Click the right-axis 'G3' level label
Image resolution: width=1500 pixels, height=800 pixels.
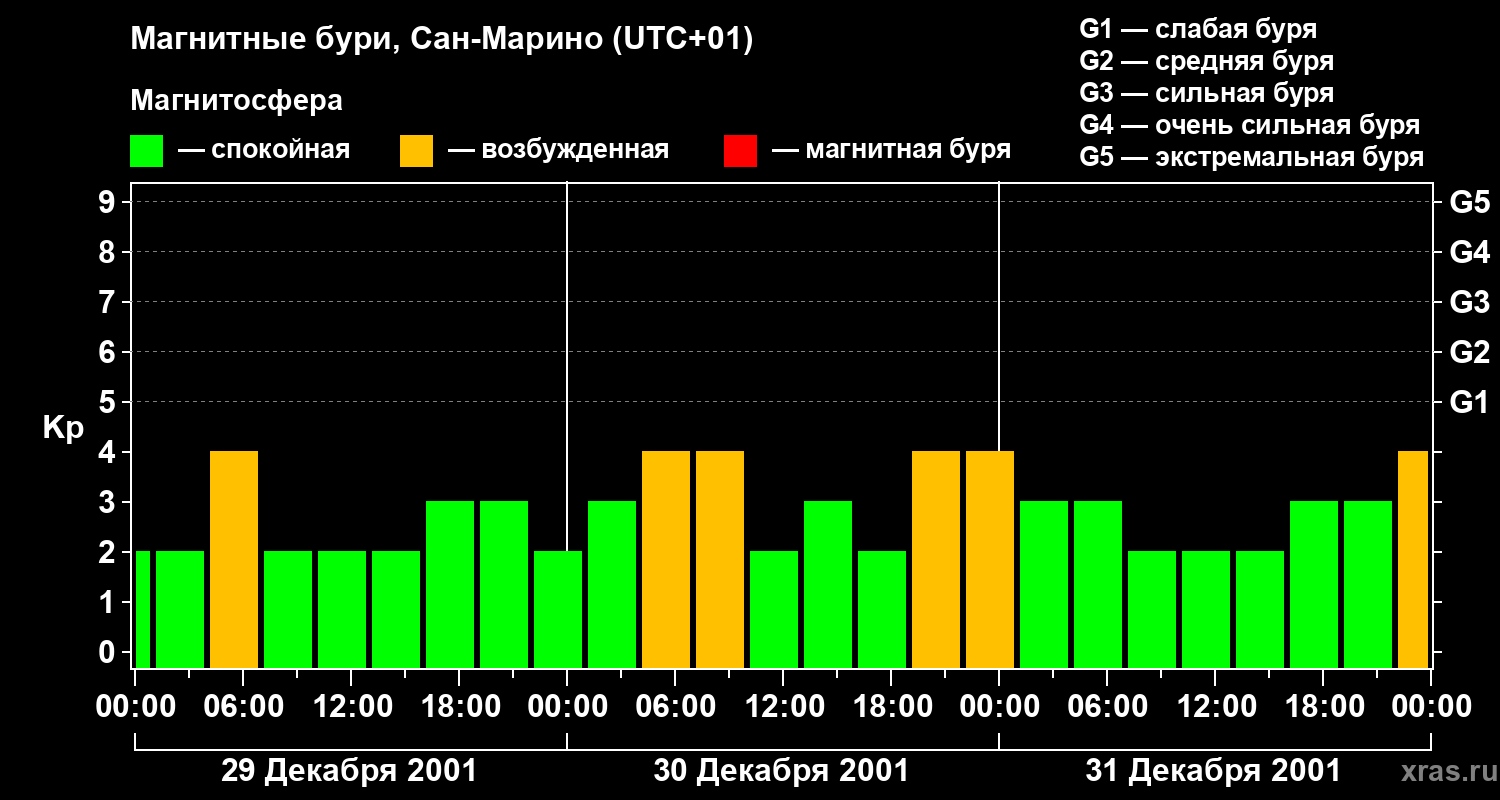tap(1469, 302)
